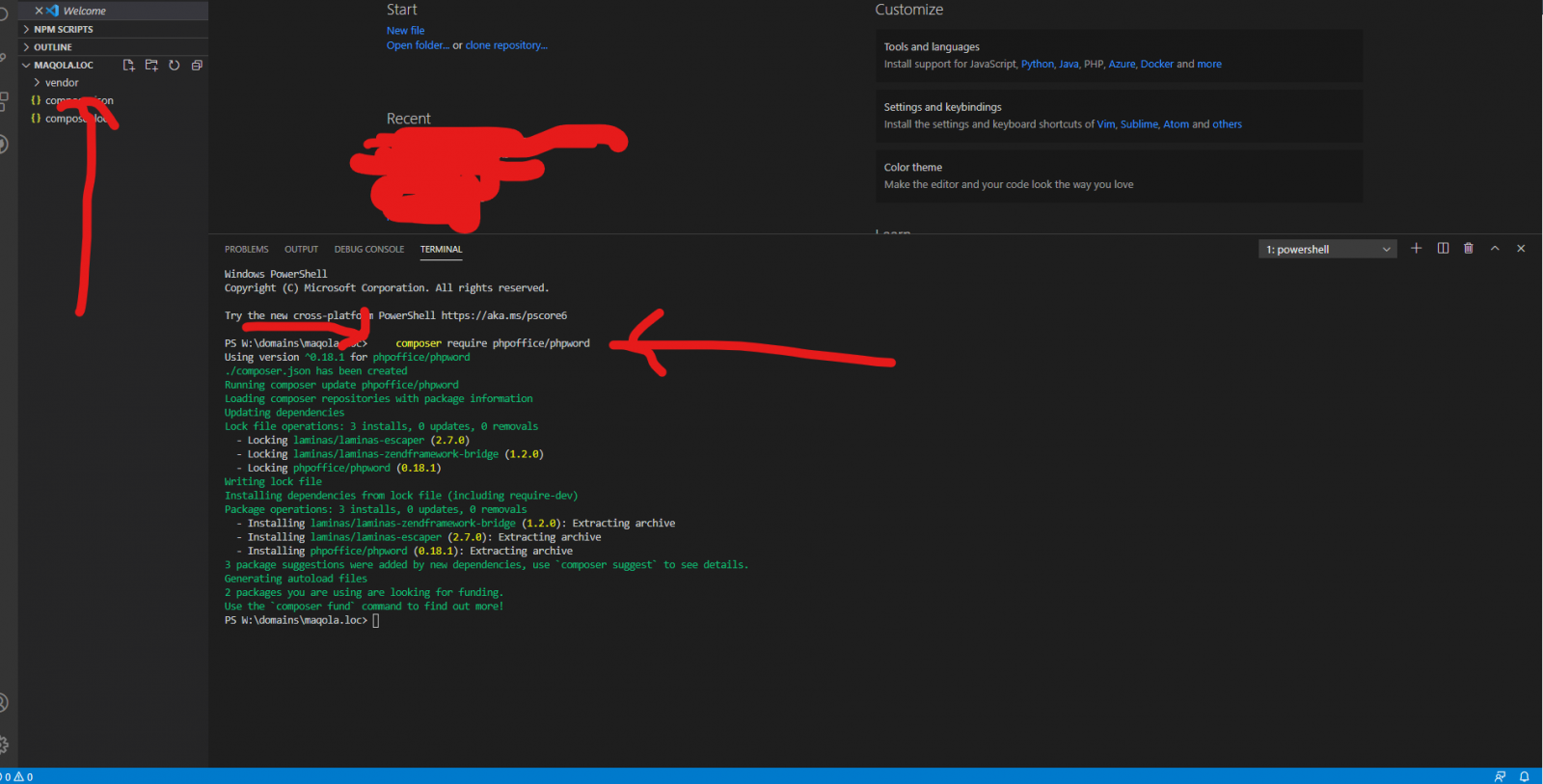
Task: Open the Color theme customization item
Action: 1119,176
